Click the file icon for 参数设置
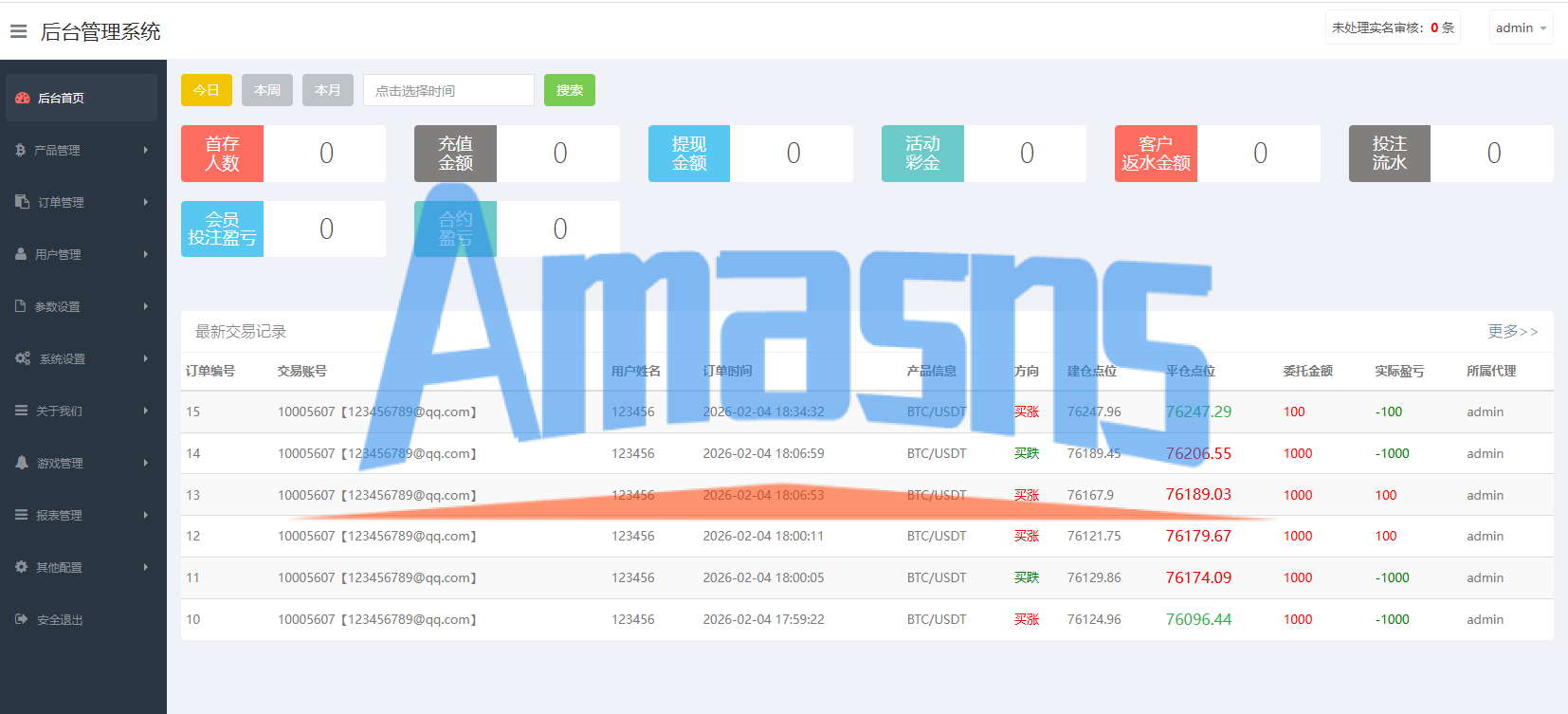1568x714 pixels. pyautogui.click(x=21, y=306)
